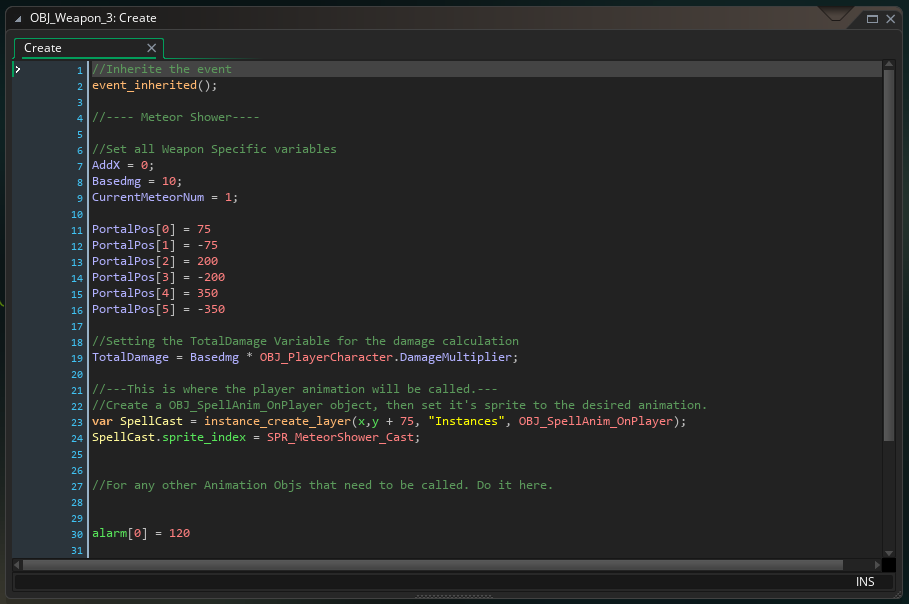The height and width of the screenshot is (604, 909).
Task: Click the vertical scrollbar down arrow
Action: point(888,552)
